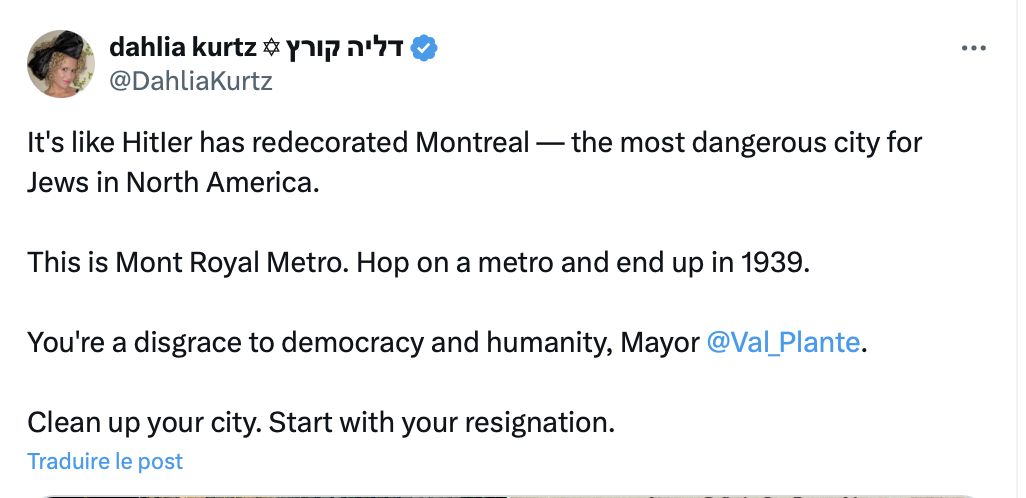Click the Star of David emoji in name
The image size is (1026, 498).
pos(272,48)
